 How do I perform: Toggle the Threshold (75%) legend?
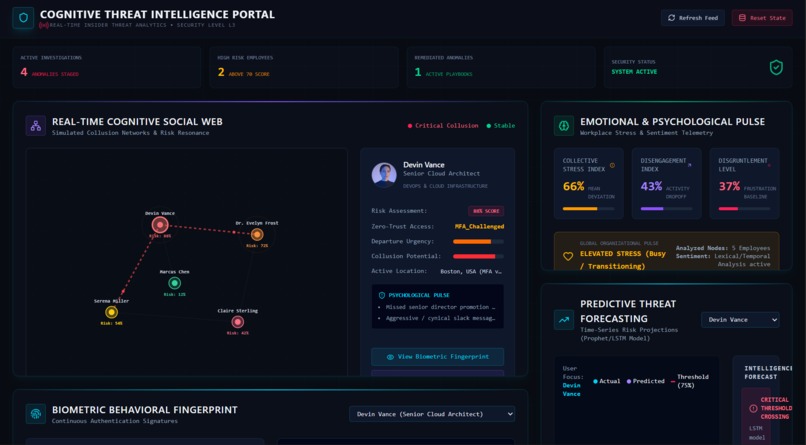tap(690, 381)
